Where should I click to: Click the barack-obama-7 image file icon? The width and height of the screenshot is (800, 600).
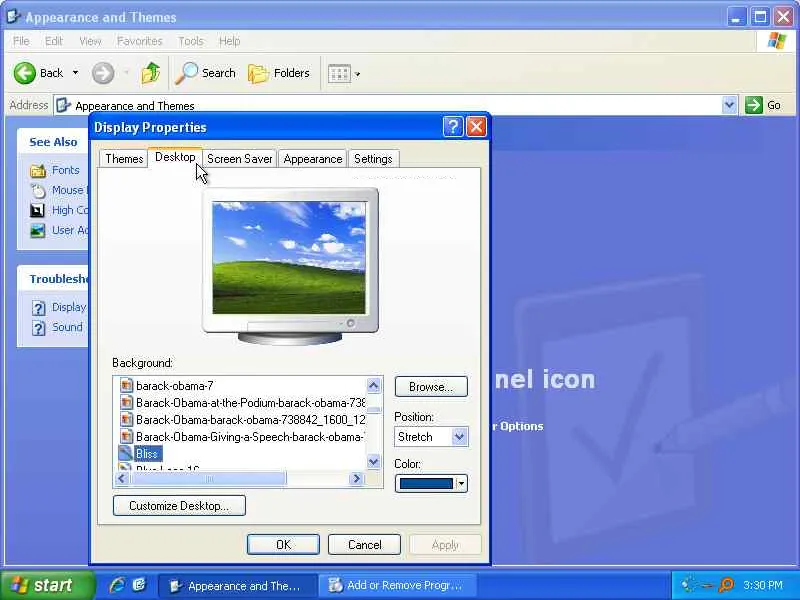click(126, 385)
